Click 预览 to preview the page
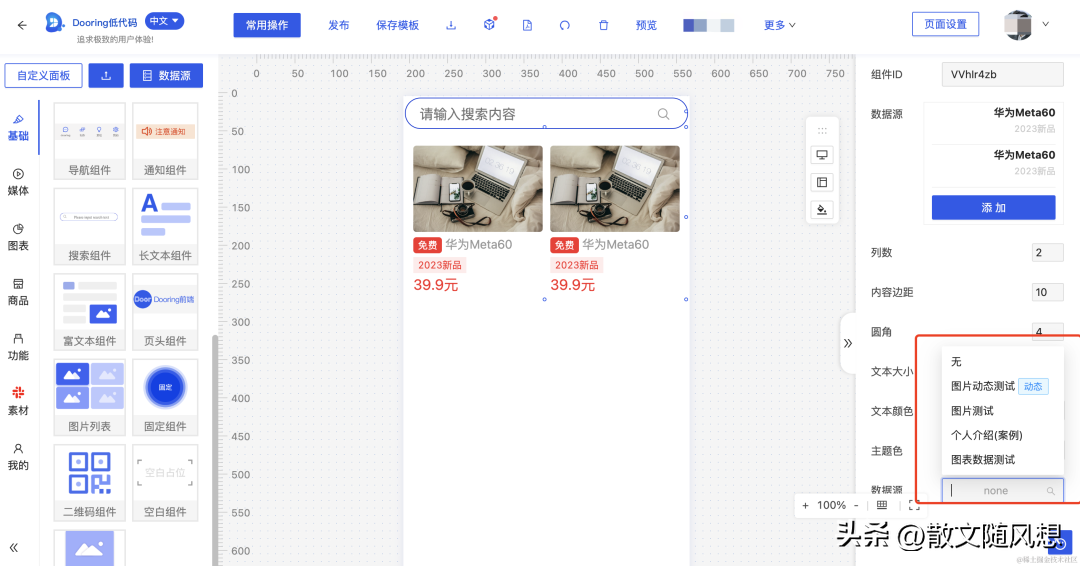The width and height of the screenshot is (1080, 566). point(646,25)
